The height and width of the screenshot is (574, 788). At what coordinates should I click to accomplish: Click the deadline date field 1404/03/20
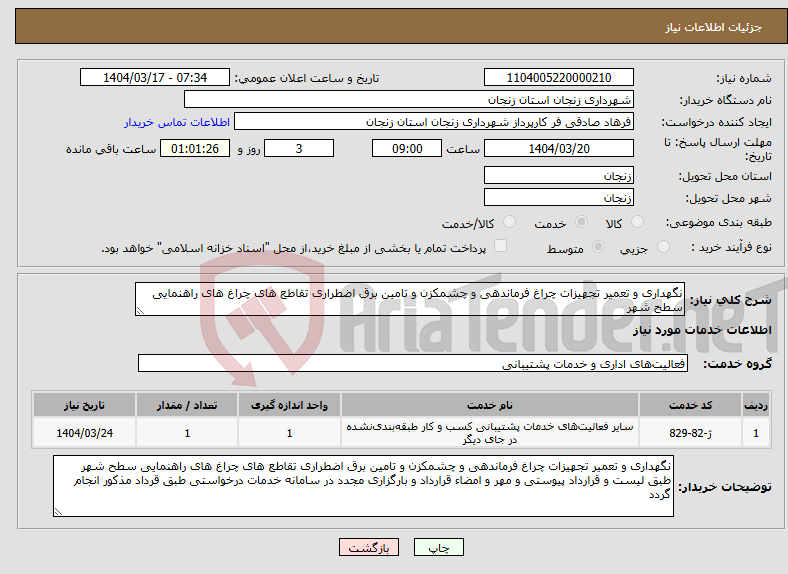point(558,149)
